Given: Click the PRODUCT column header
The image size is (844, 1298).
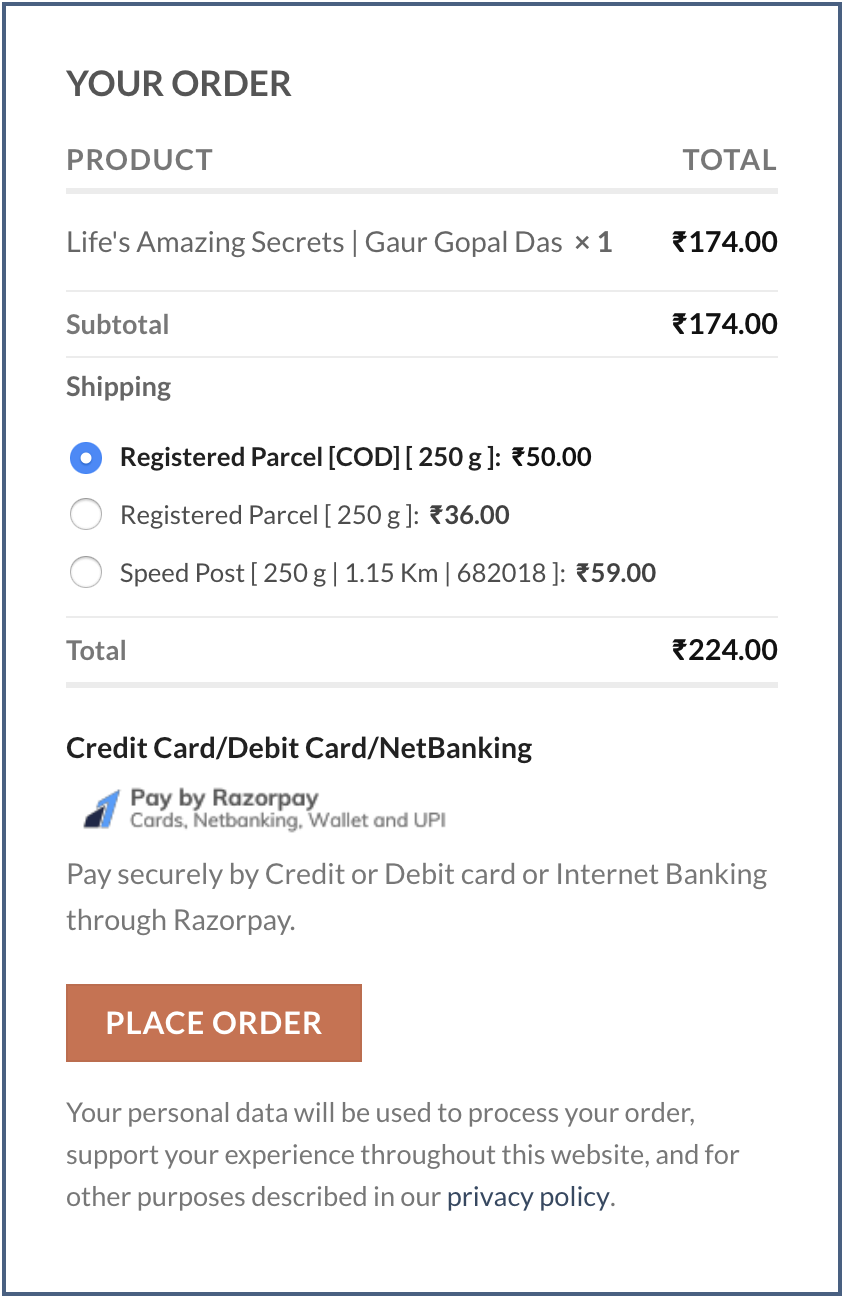Looking at the screenshot, I should pos(140,160).
